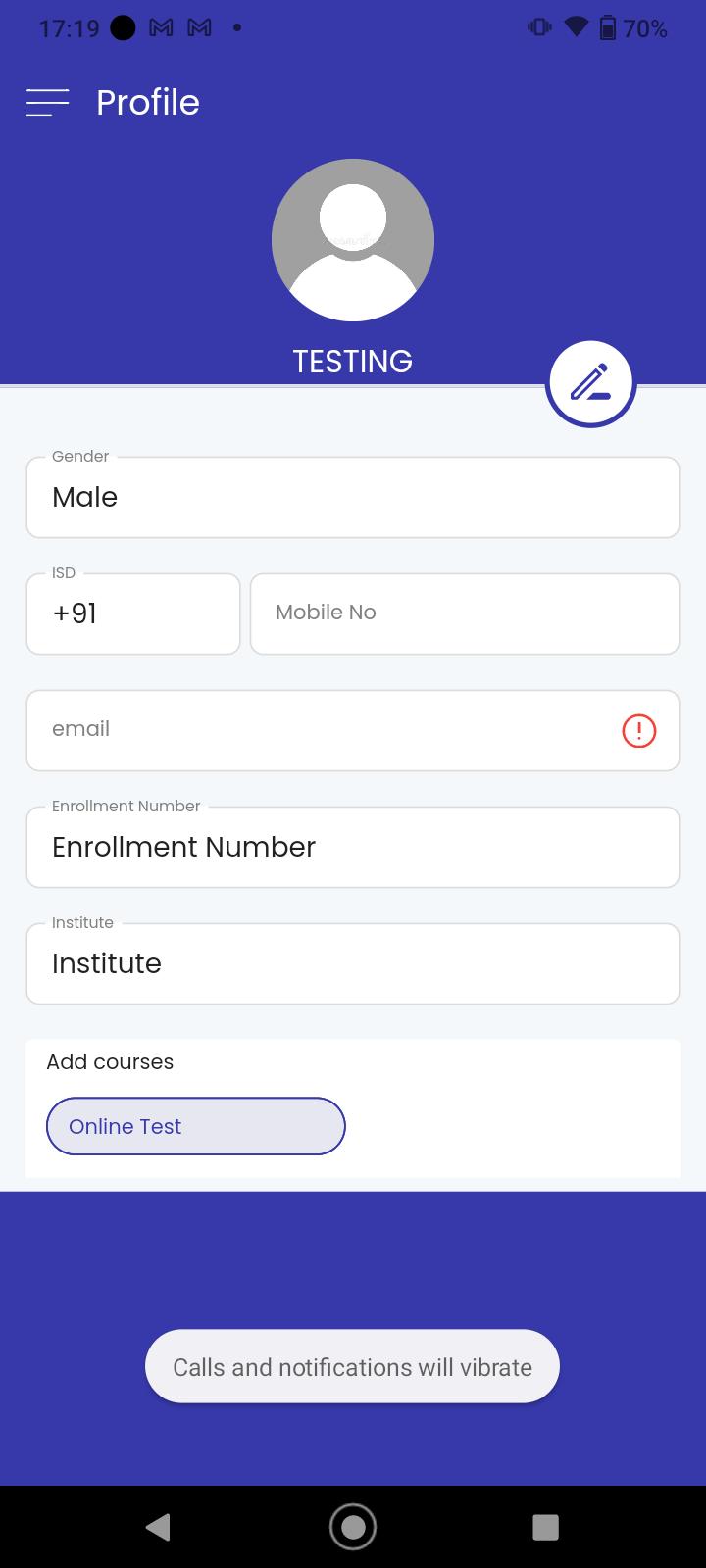
Task: Tap the Add courses label
Action: [x=110, y=1061]
